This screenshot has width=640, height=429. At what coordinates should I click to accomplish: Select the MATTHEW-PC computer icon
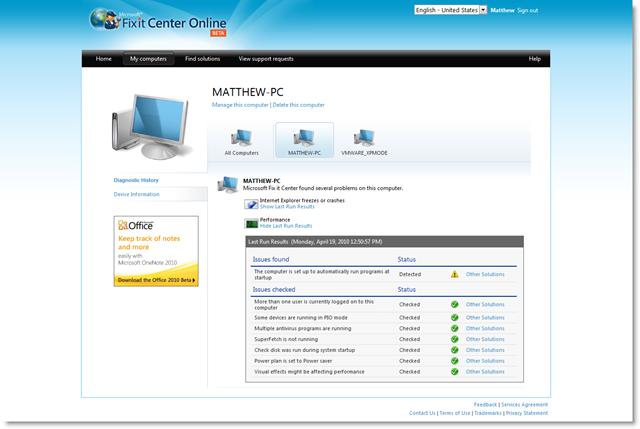tap(303, 138)
